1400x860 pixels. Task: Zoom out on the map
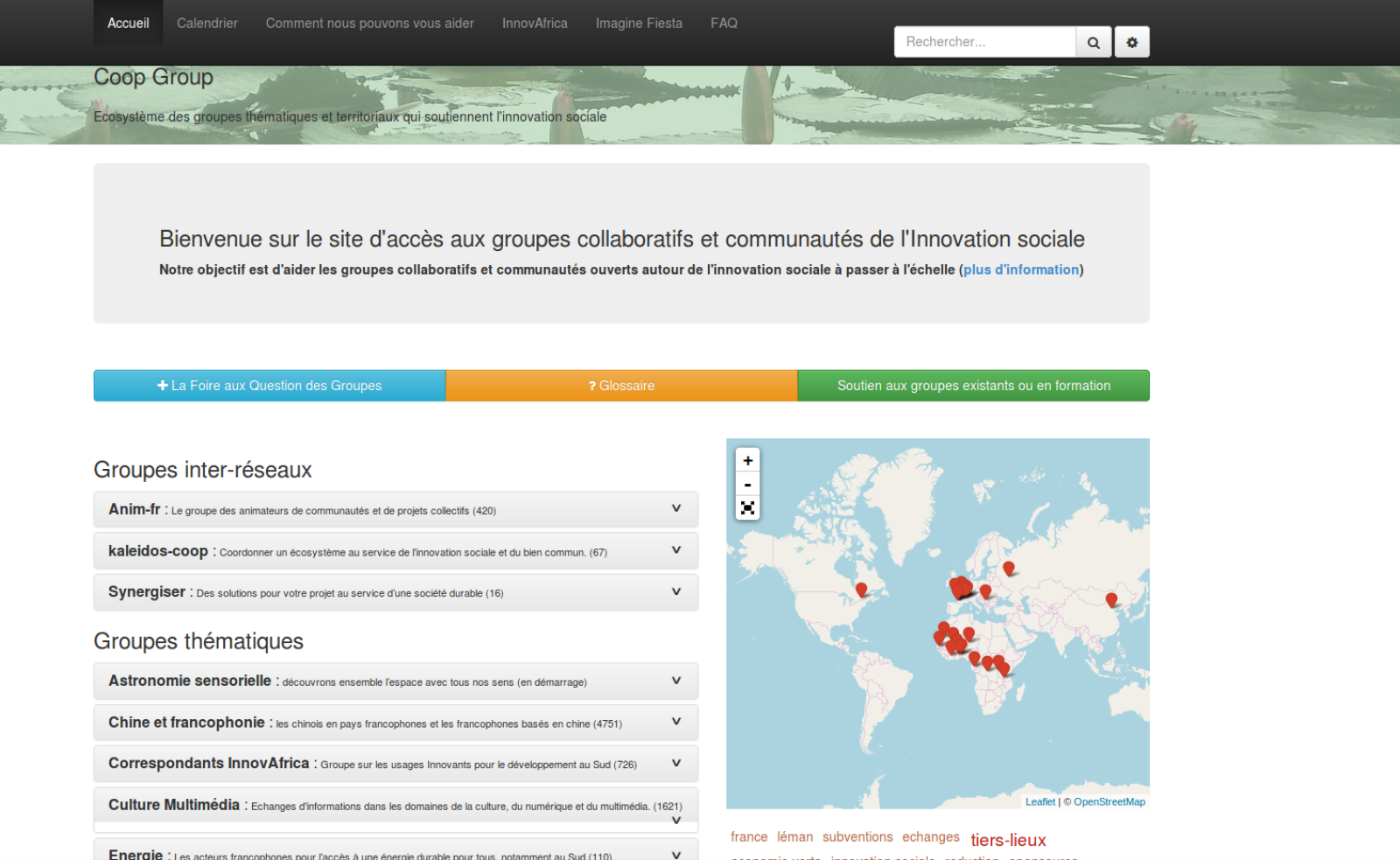[x=747, y=485]
